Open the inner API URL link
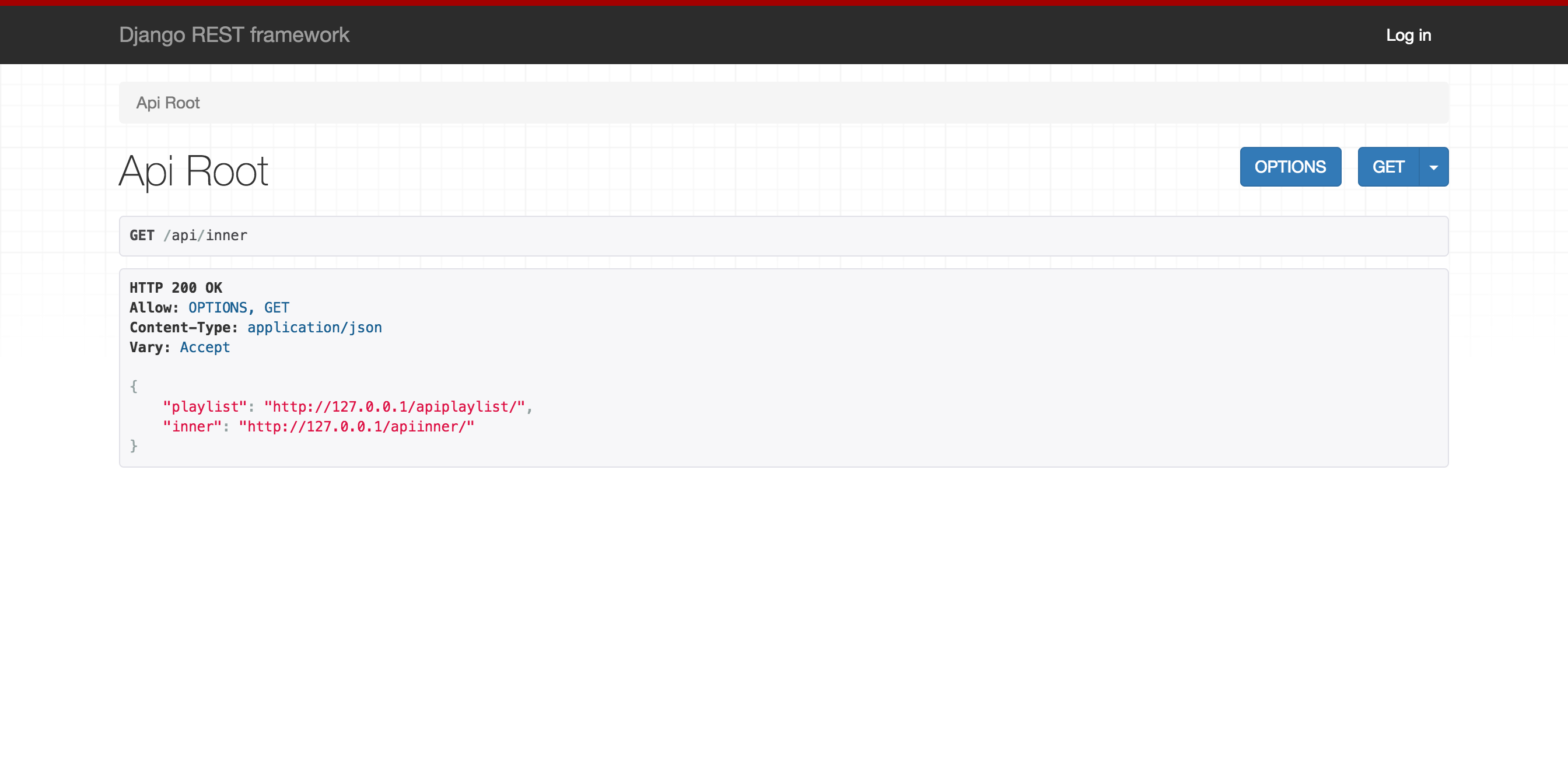This screenshot has width=1568, height=765. 356,427
